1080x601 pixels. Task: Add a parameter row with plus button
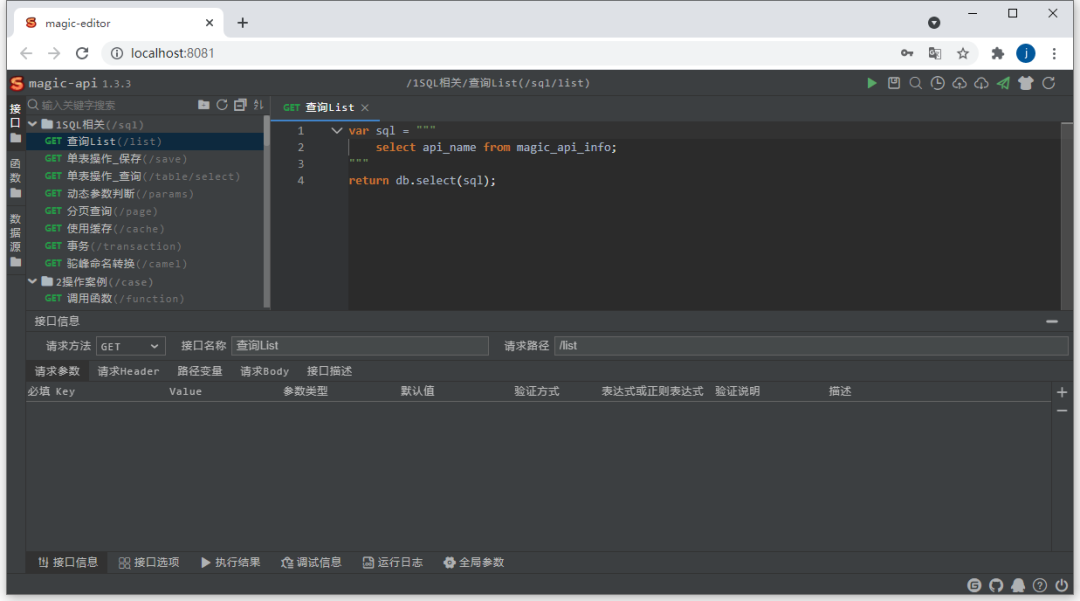point(1061,391)
